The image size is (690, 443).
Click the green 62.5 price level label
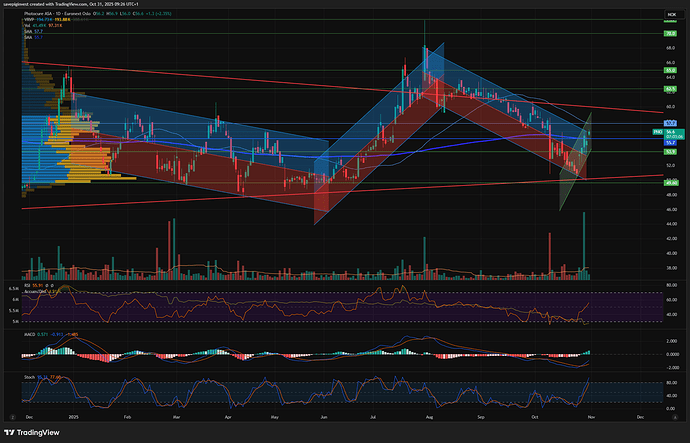671,88
